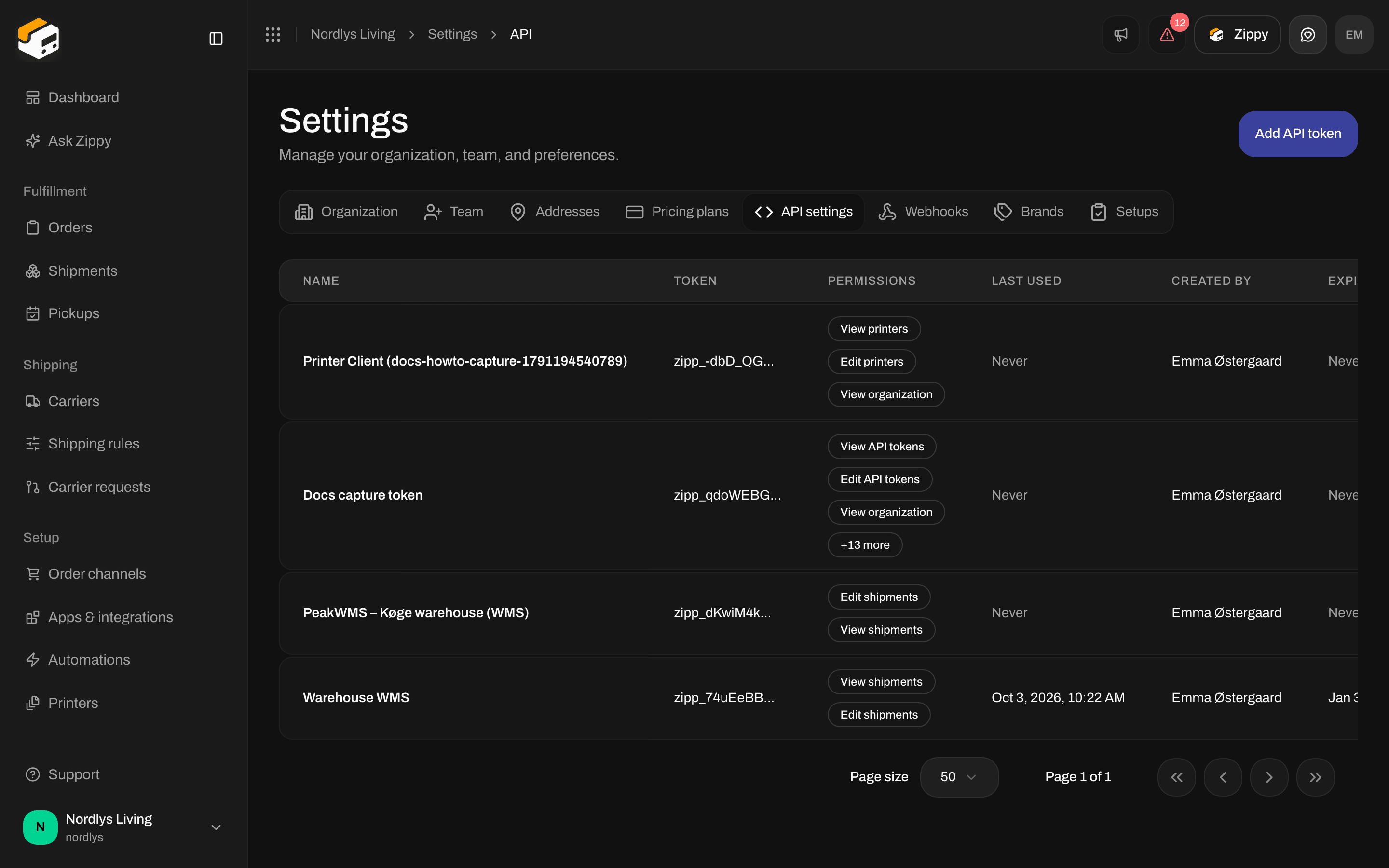The height and width of the screenshot is (868, 1389).
Task: Click the Dashboard icon in the sidebar
Action: pos(33,97)
